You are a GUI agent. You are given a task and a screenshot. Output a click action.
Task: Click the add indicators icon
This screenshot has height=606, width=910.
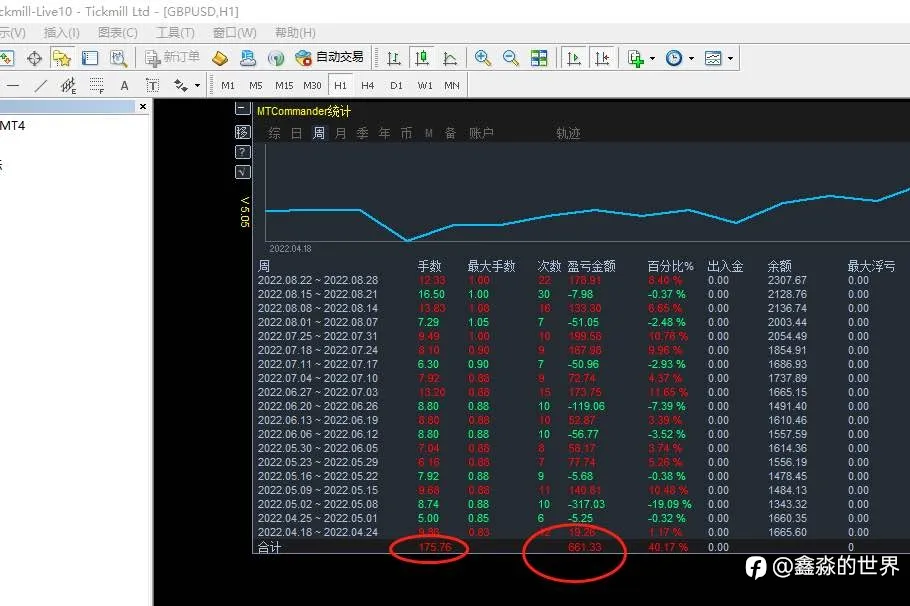point(636,58)
